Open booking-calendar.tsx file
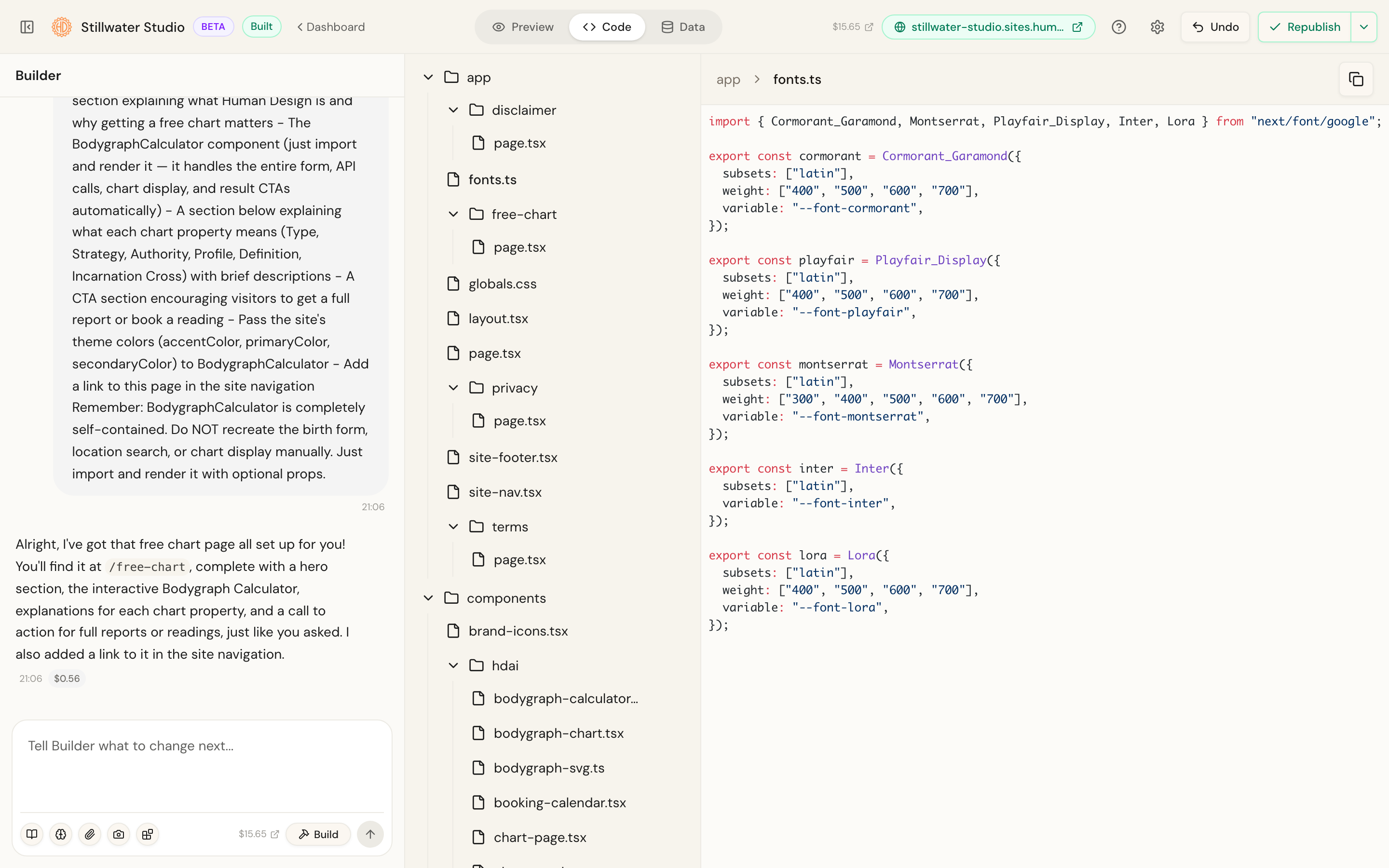1389x868 pixels. [559, 802]
